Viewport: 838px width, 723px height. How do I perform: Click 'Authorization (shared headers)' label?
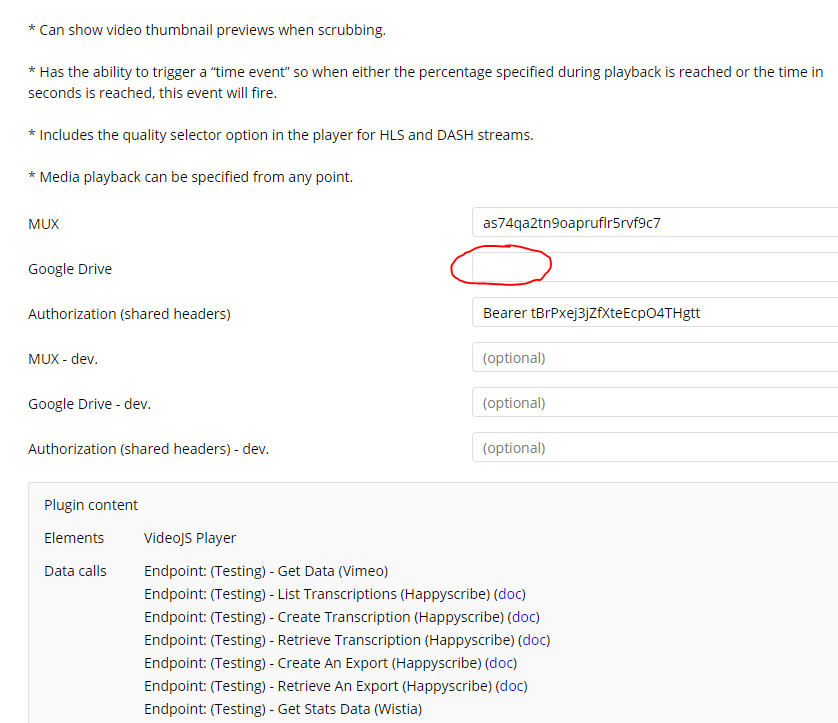(129, 314)
